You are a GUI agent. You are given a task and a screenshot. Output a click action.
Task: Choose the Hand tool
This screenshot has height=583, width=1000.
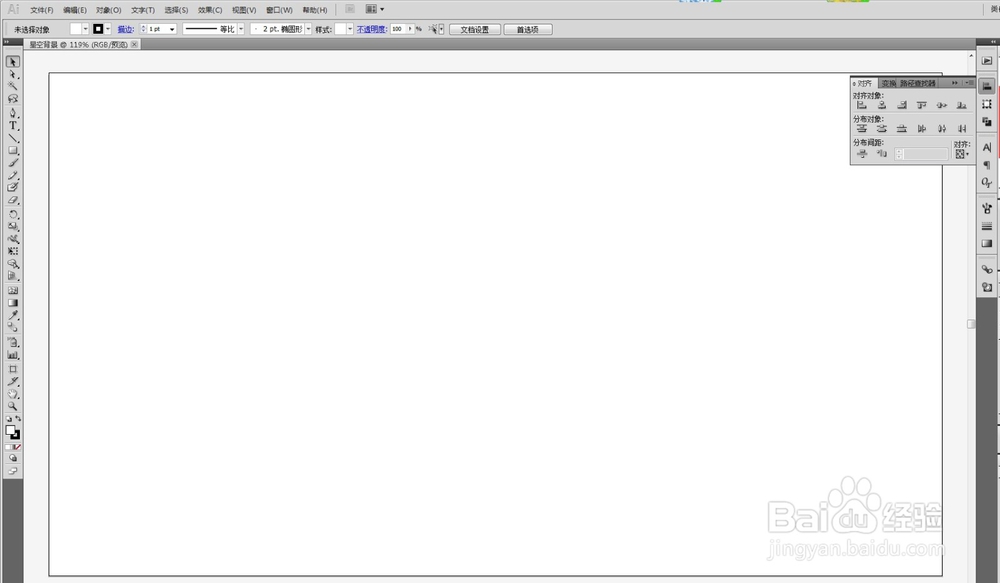click(x=13, y=394)
